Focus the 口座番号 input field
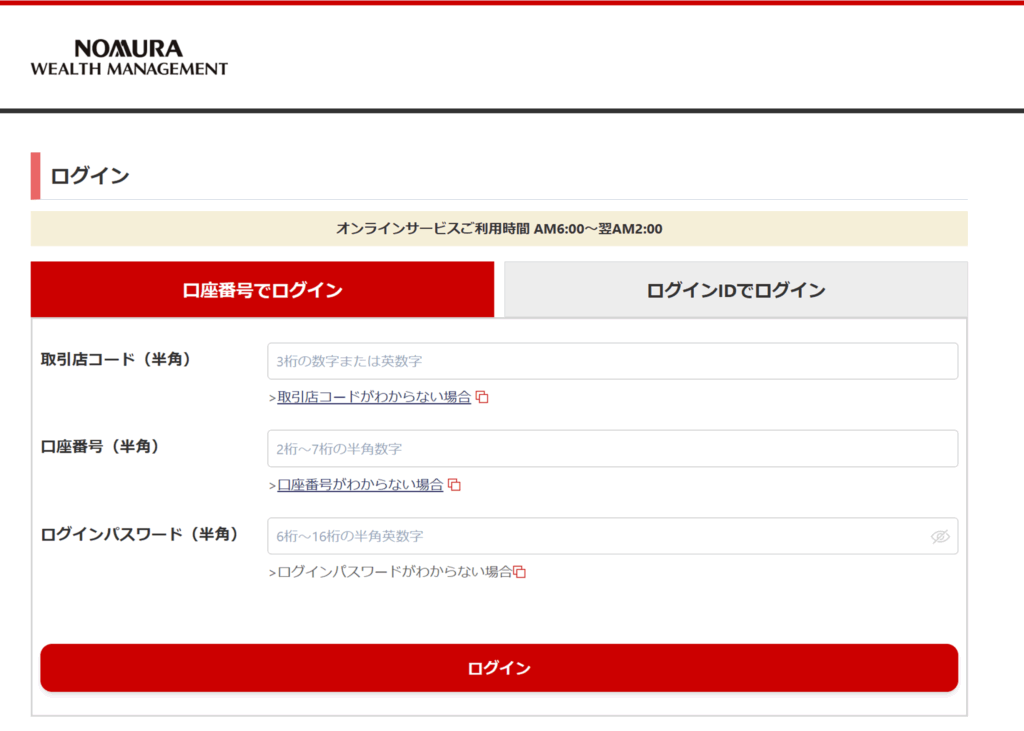The width and height of the screenshot is (1024, 731). coord(612,449)
